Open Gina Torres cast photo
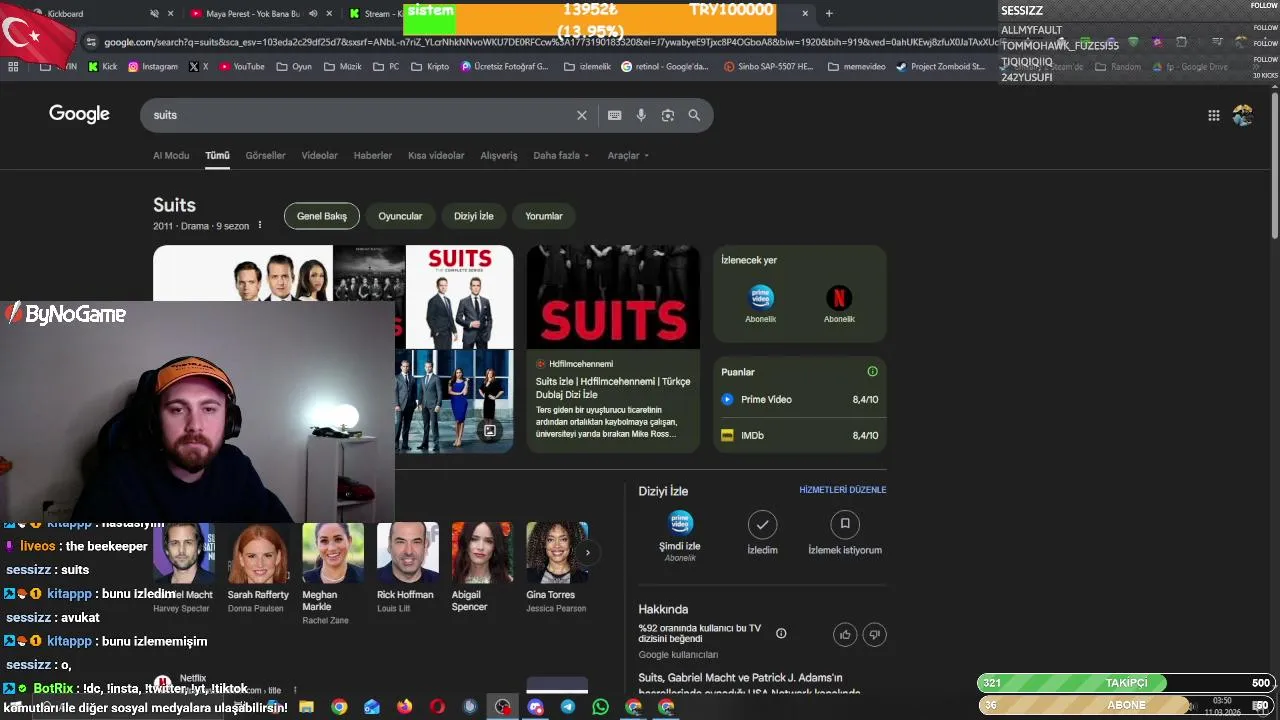 click(557, 552)
